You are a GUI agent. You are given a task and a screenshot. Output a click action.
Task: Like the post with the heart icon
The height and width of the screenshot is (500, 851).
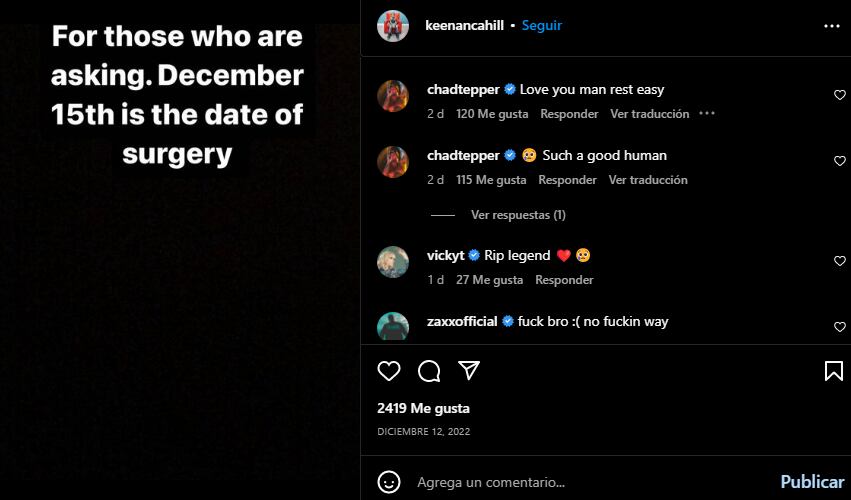point(389,371)
